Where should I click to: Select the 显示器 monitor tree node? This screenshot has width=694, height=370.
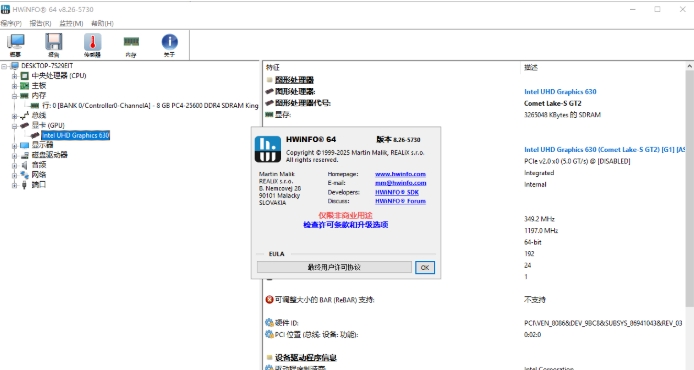42,145
